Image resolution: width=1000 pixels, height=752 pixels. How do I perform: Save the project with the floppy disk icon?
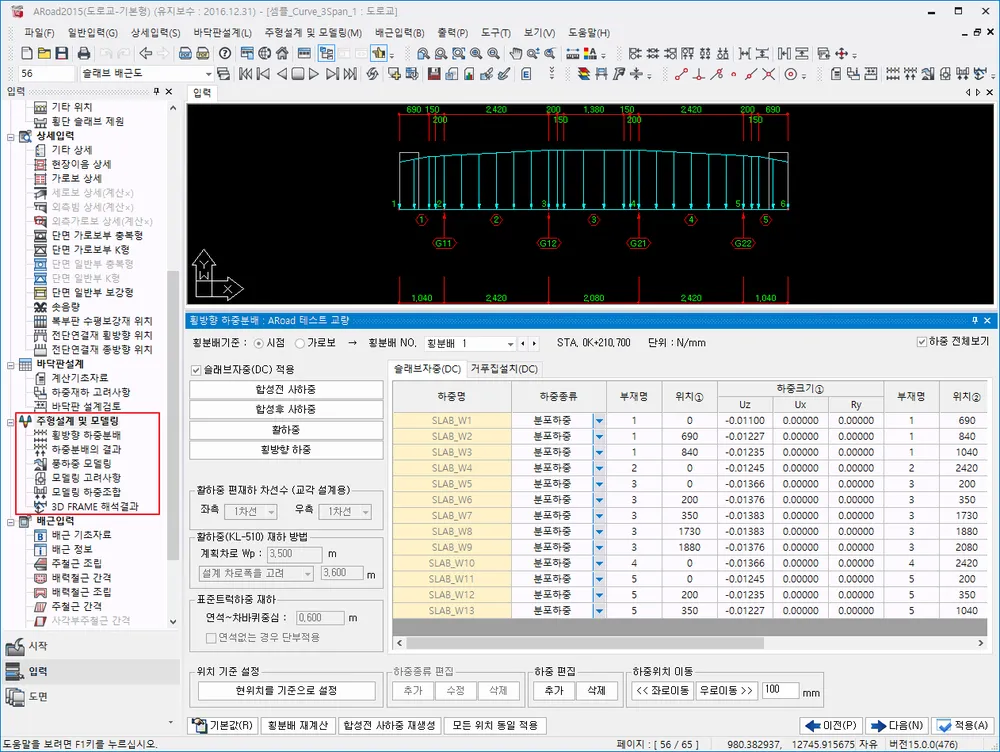point(62,54)
